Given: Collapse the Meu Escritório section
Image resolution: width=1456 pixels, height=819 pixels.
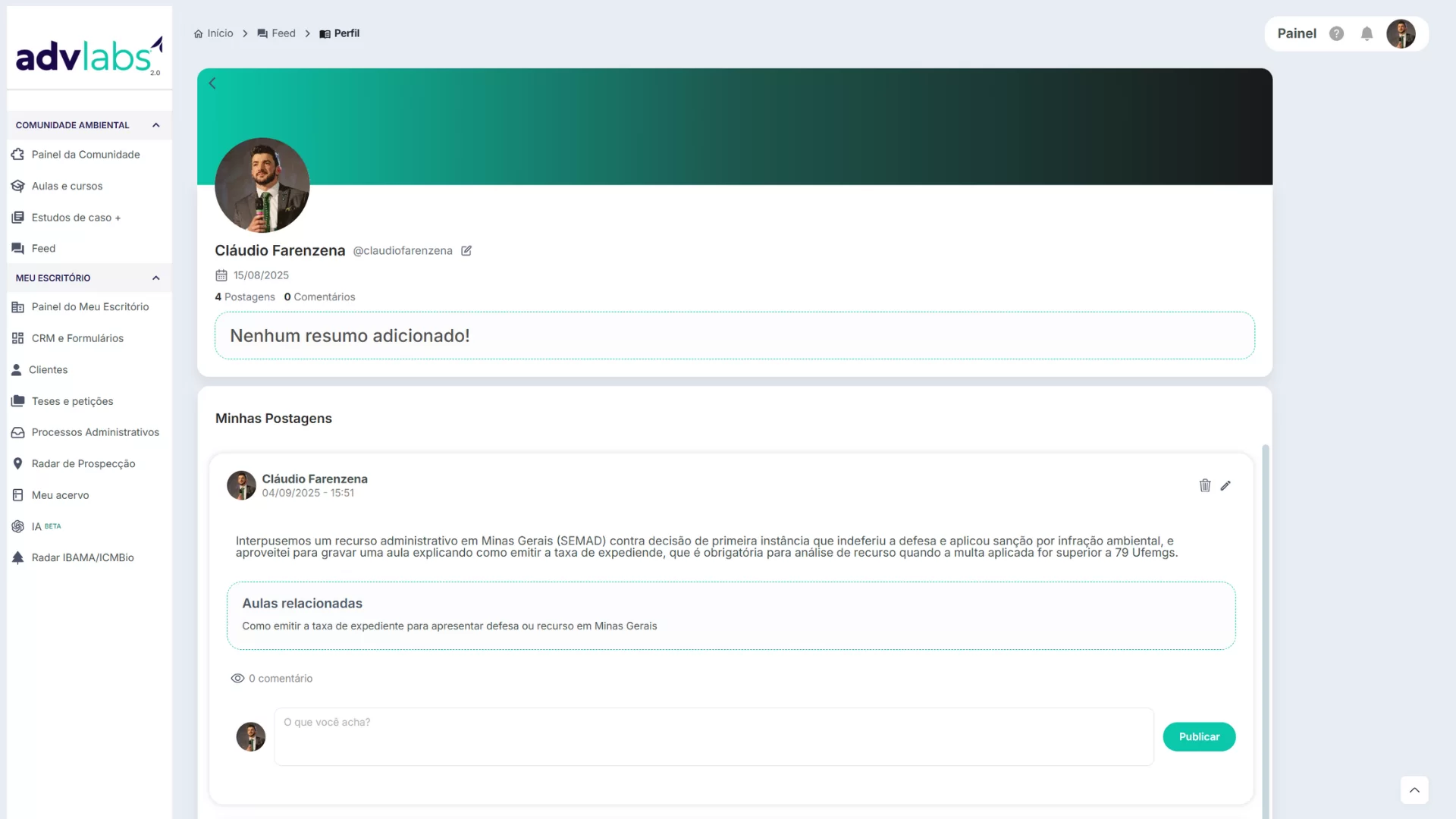Looking at the screenshot, I should click(156, 278).
